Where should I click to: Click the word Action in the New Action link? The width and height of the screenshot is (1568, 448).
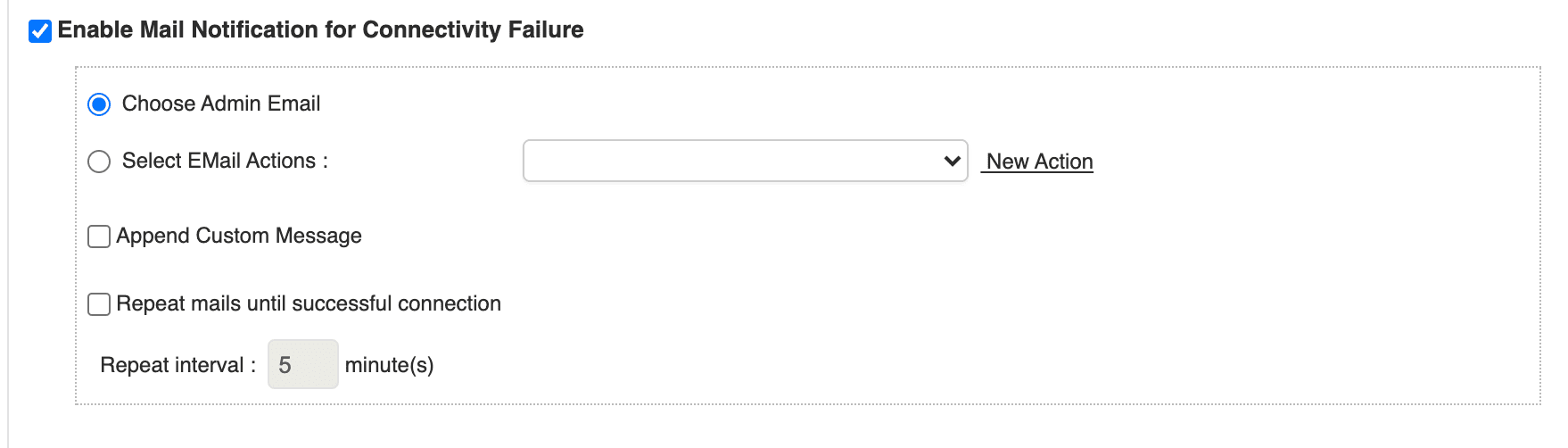tap(1063, 162)
